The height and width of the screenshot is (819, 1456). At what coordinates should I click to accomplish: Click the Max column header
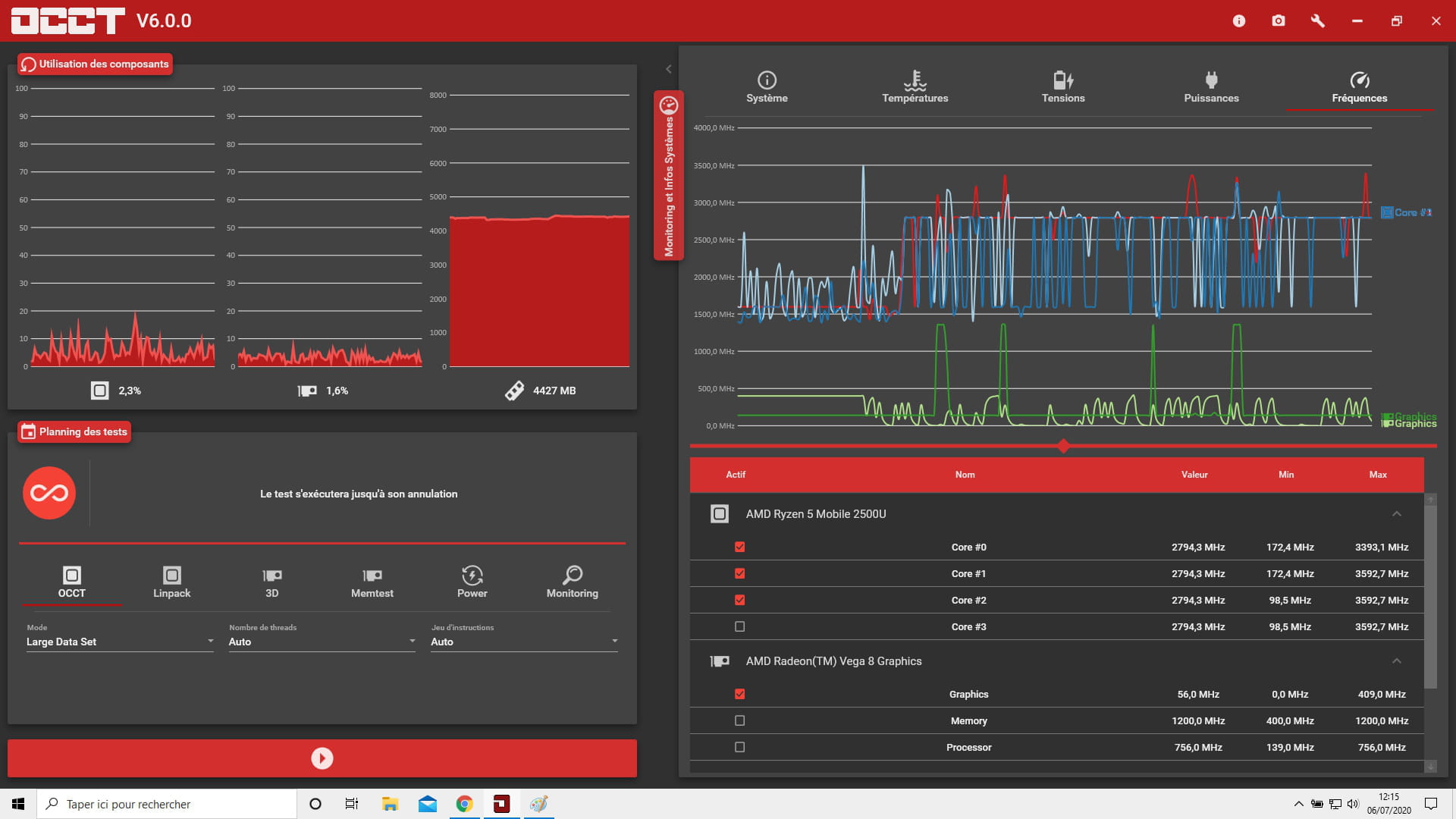pos(1378,475)
